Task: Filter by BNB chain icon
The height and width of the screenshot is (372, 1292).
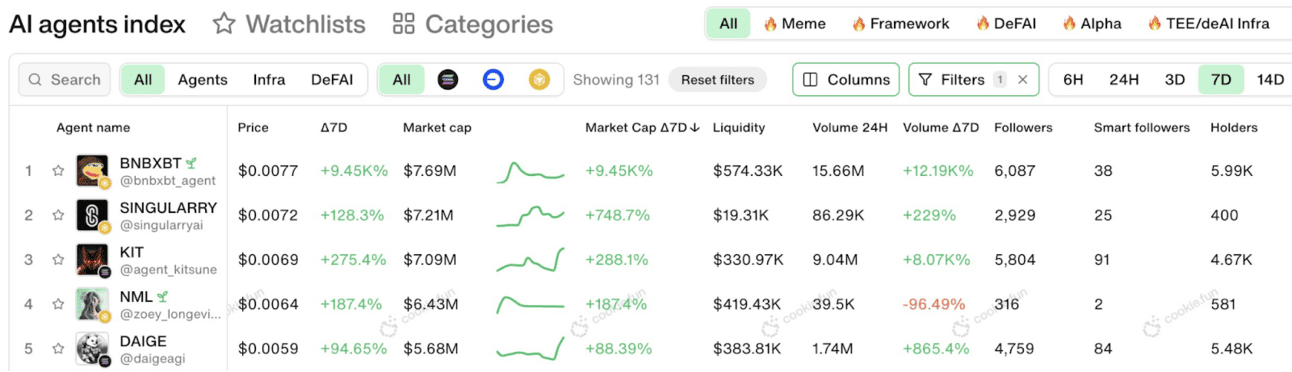Action: click(x=540, y=80)
